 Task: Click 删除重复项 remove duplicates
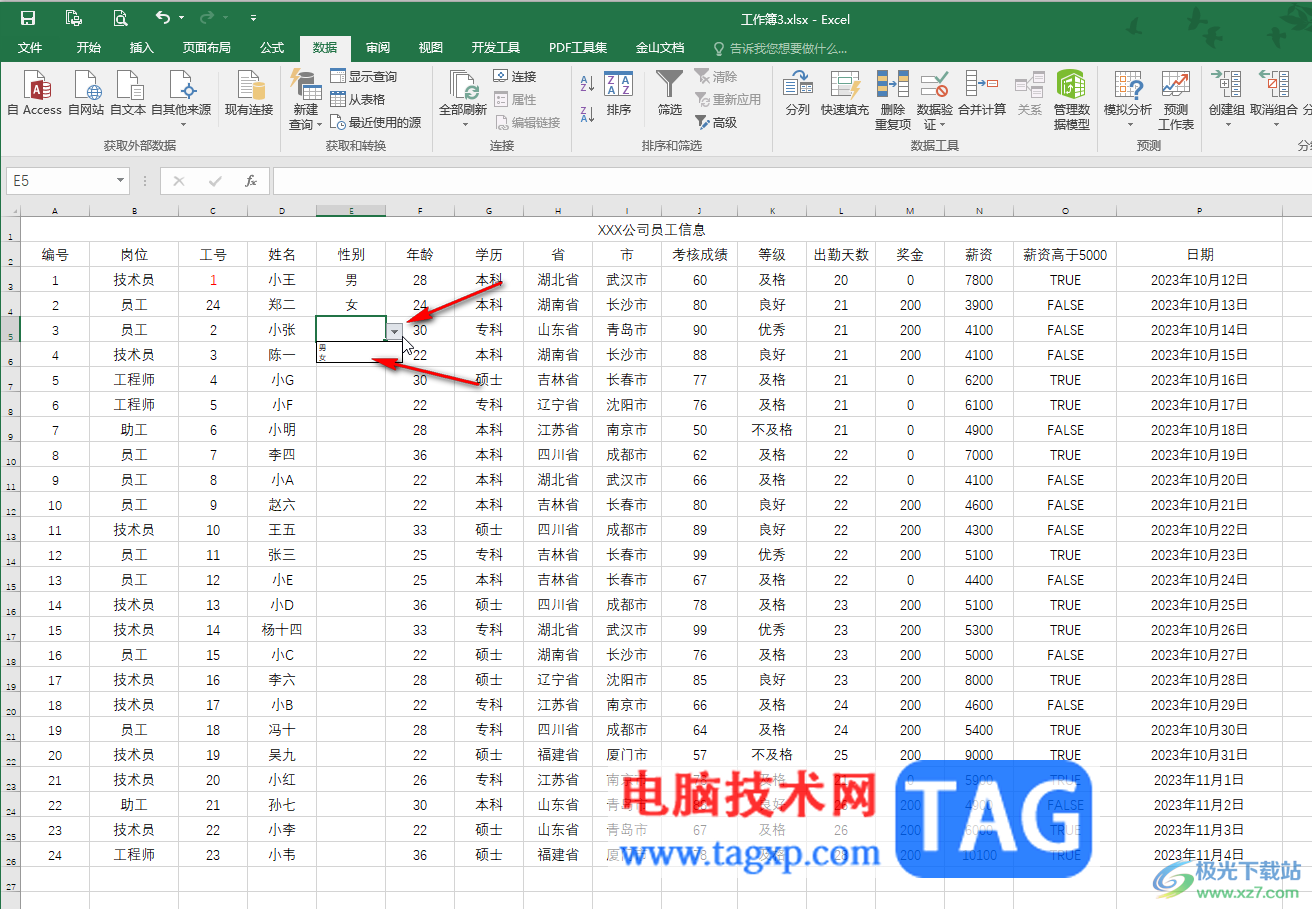[893, 100]
